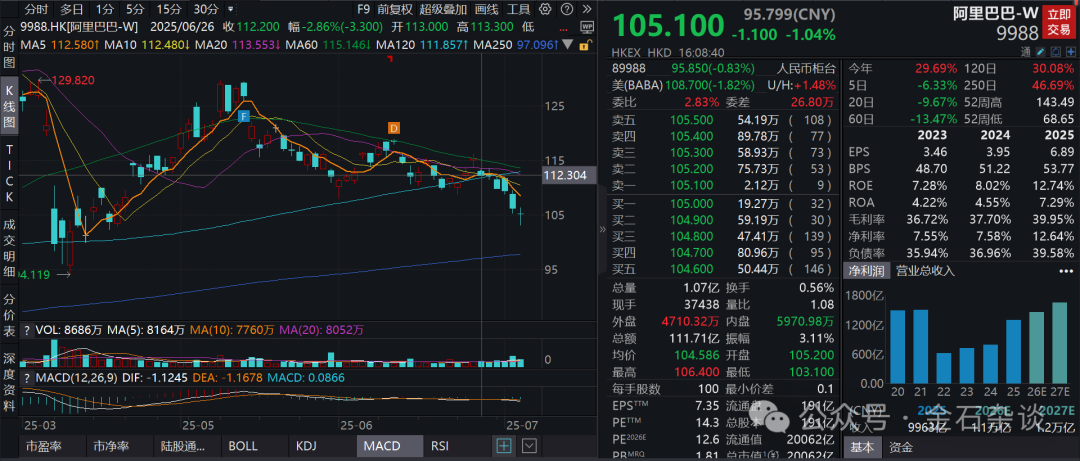Click the 2025 EPS value 6.89
Screen dimensions: 1080x461
(x=1062, y=150)
